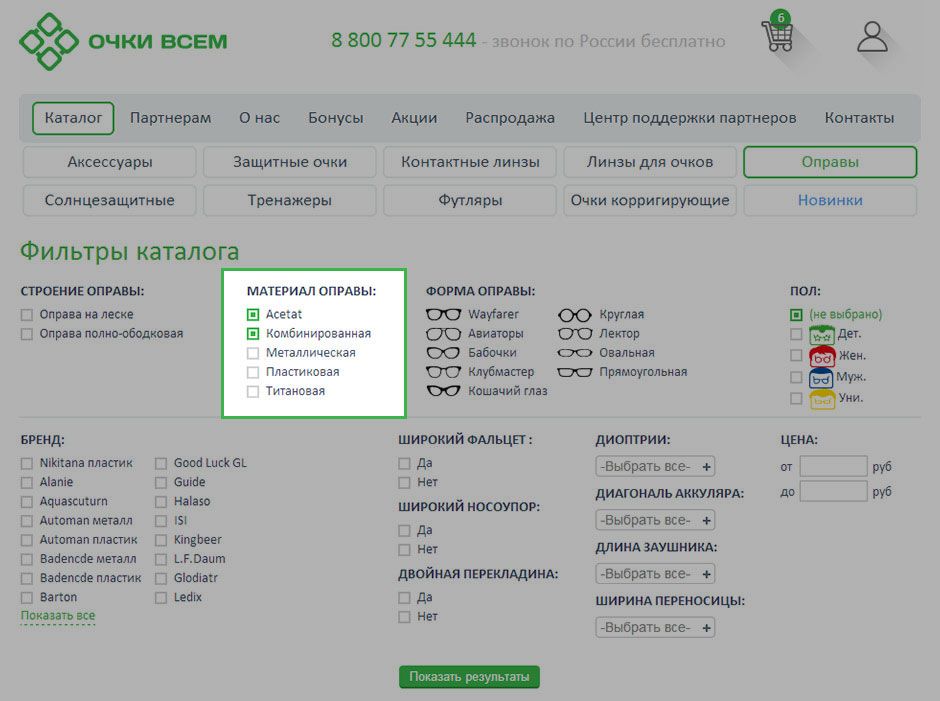The width and height of the screenshot is (940, 701).
Task: Select the Круглая round frame icon
Action: 575,315
